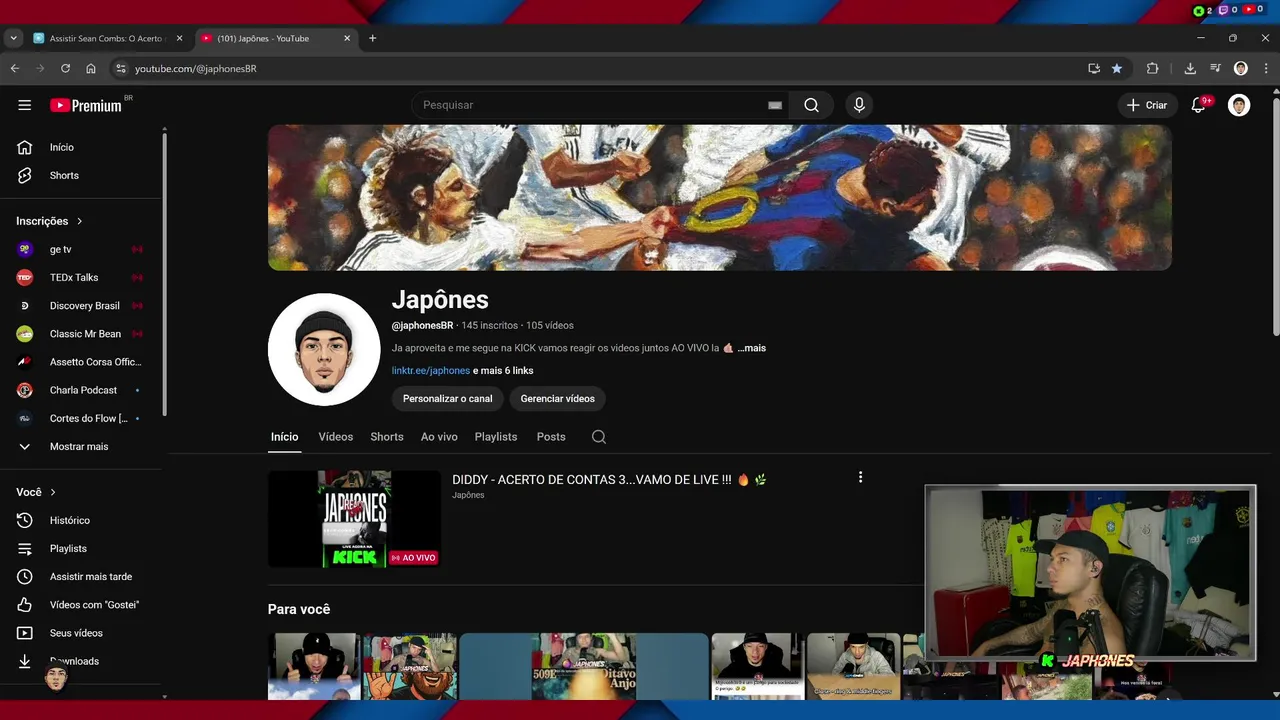1280x720 pixels.
Task: Open the tab search dropdown arrow
Action: 13,38
